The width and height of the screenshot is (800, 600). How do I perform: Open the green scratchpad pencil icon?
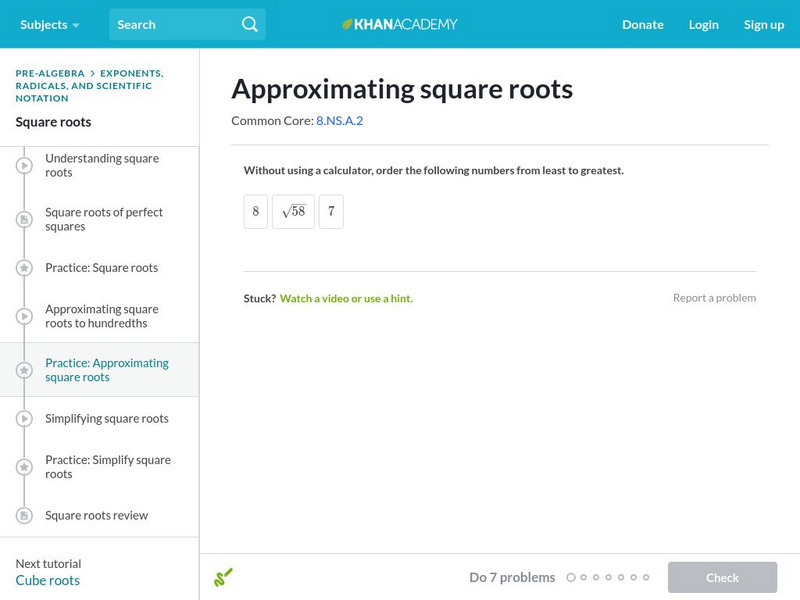coord(223,577)
